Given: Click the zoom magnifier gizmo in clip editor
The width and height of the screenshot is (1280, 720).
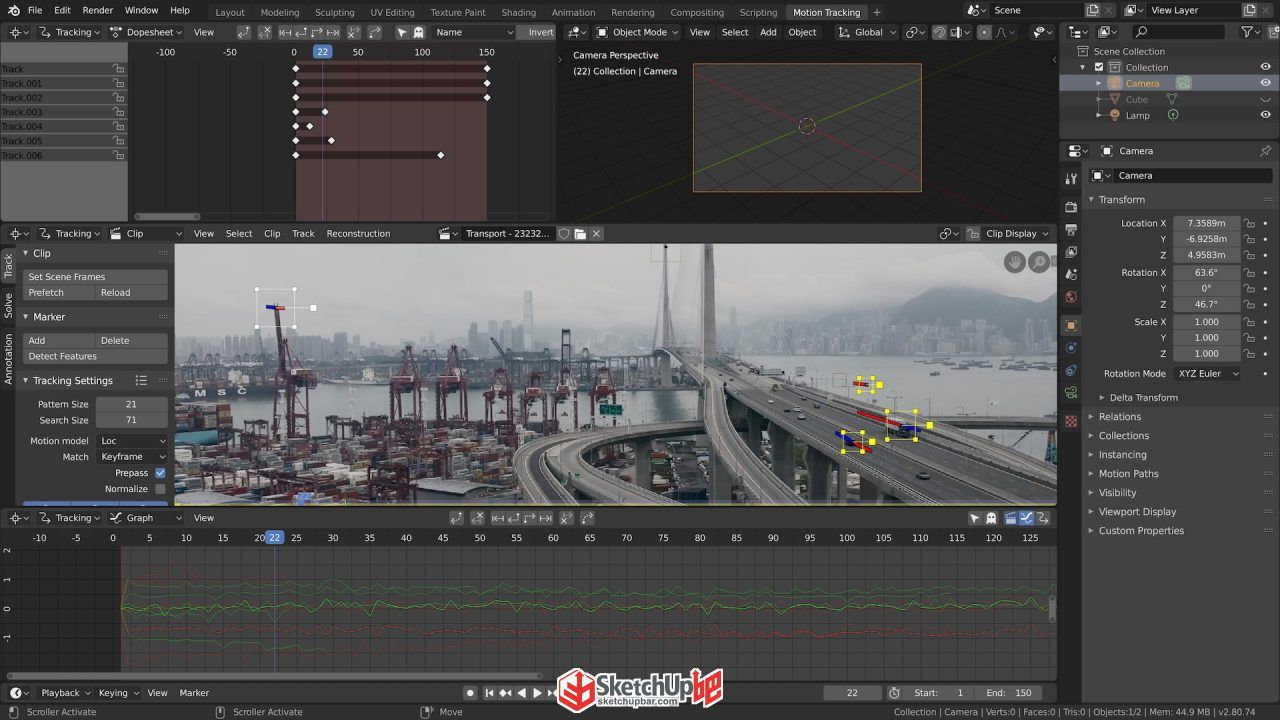Looking at the screenshot, I should pyautogui.click(x=1039, y=262).
